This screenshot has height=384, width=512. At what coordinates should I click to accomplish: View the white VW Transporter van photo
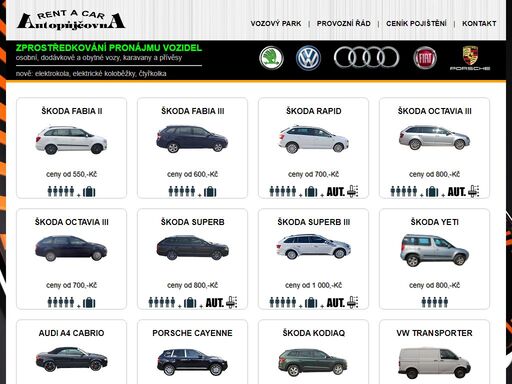(x=434, y=363)
